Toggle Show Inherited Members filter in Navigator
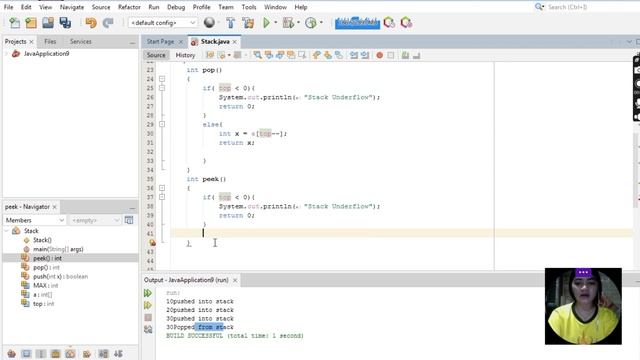This screenshot has width=640, height=360. tap(11, 354)
